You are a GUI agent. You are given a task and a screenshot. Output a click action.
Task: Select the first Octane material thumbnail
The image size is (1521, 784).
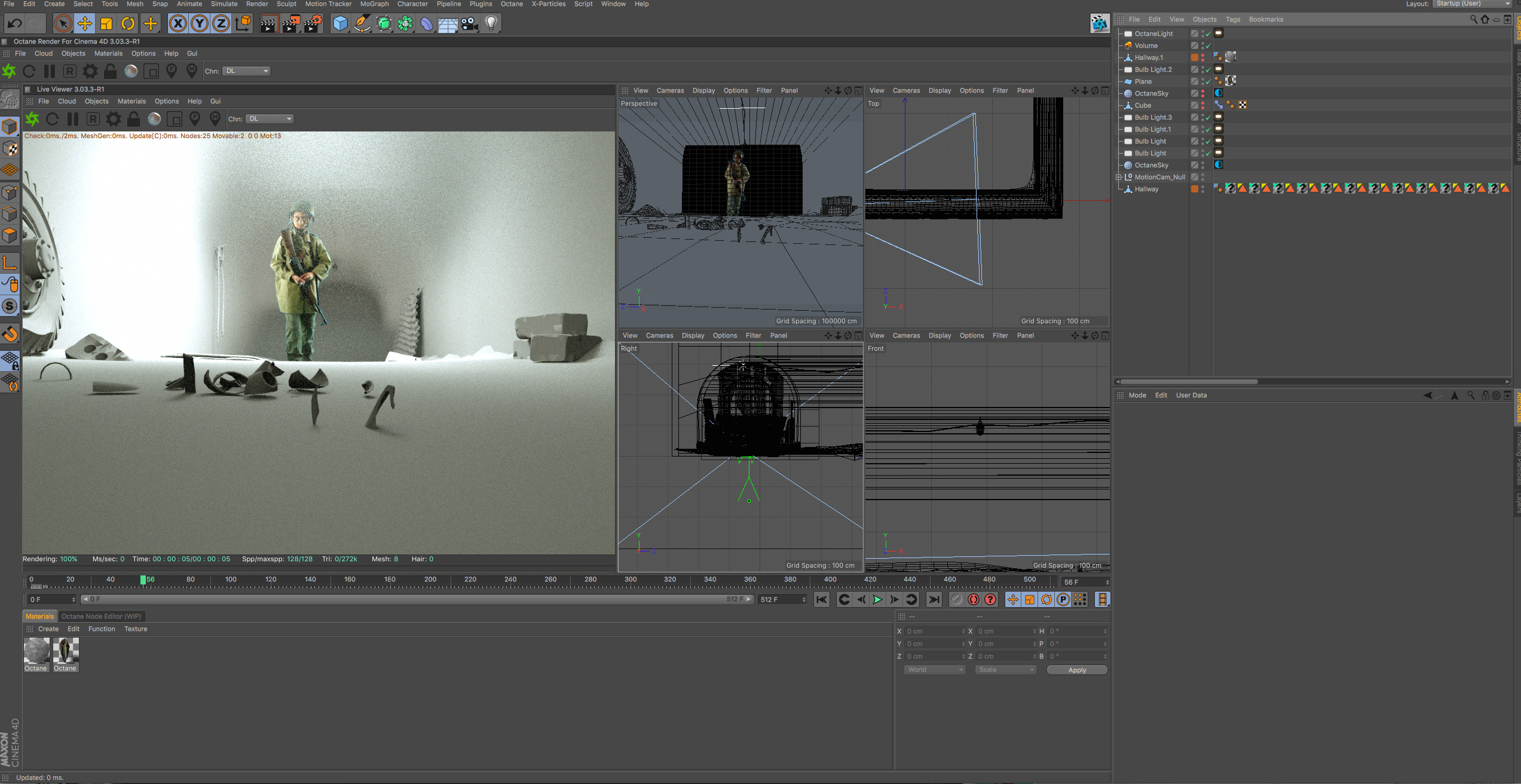coord(36,651)
